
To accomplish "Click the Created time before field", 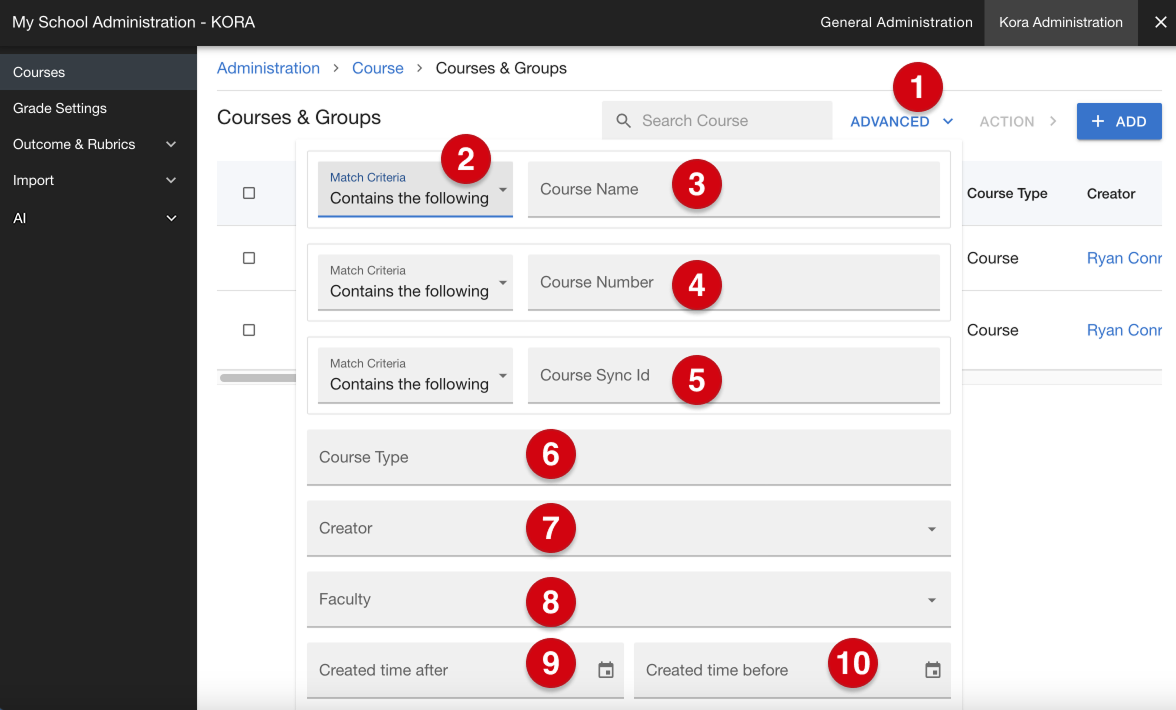I will (x=792, y=670).
